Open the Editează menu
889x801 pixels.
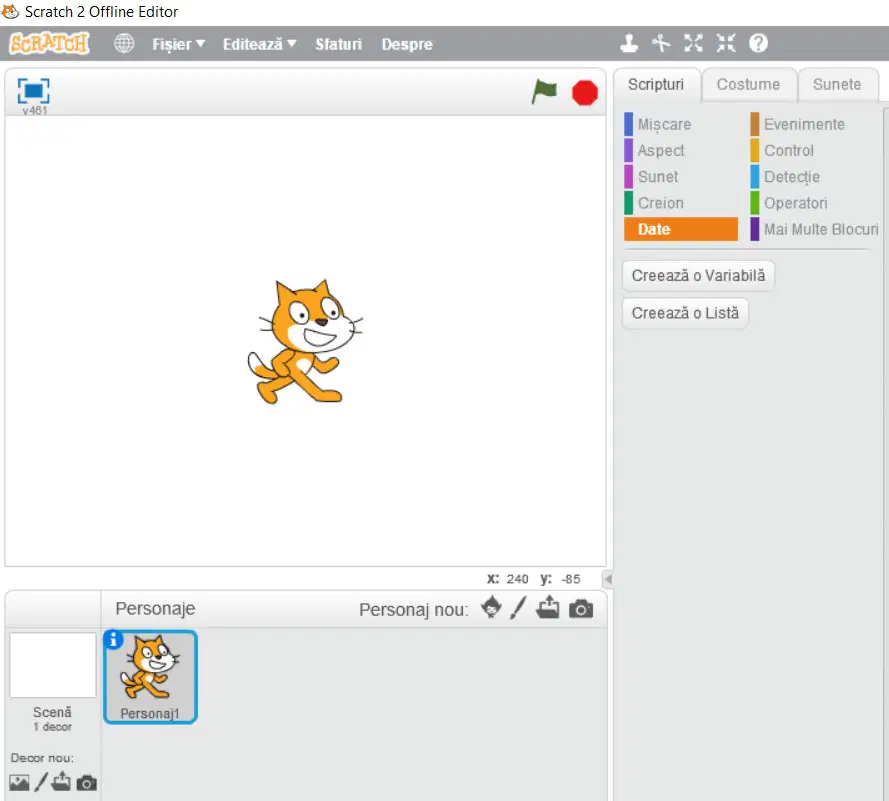259,44
